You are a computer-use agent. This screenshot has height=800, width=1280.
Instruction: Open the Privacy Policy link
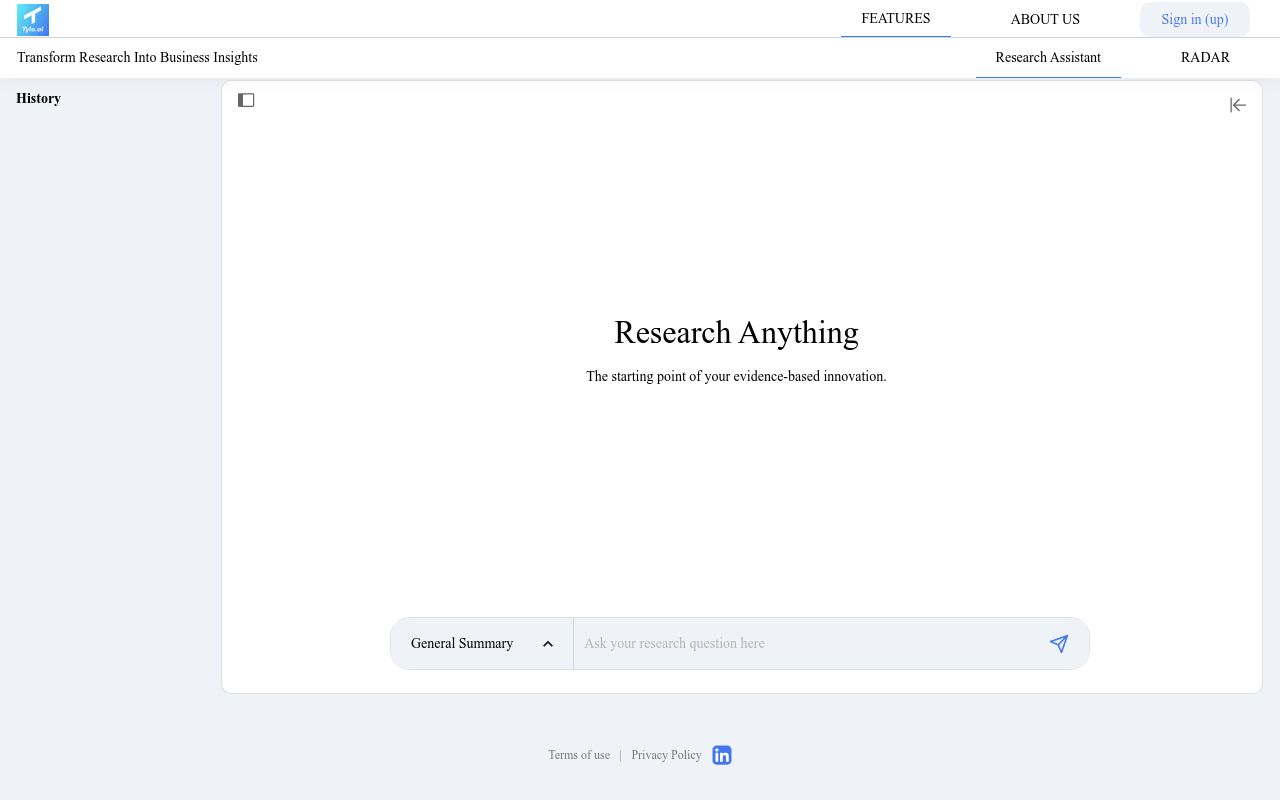click(666, 755)
